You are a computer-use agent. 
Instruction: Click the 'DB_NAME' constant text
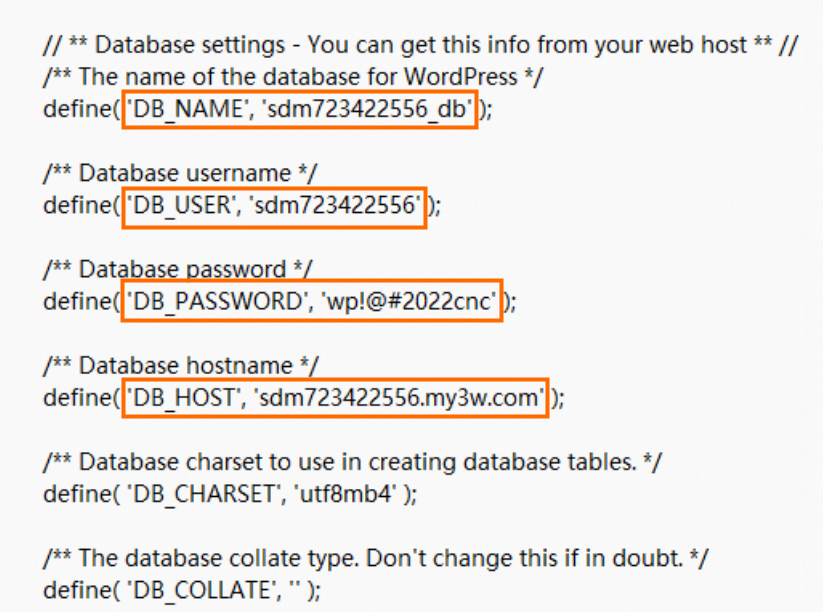click(187, 109)
